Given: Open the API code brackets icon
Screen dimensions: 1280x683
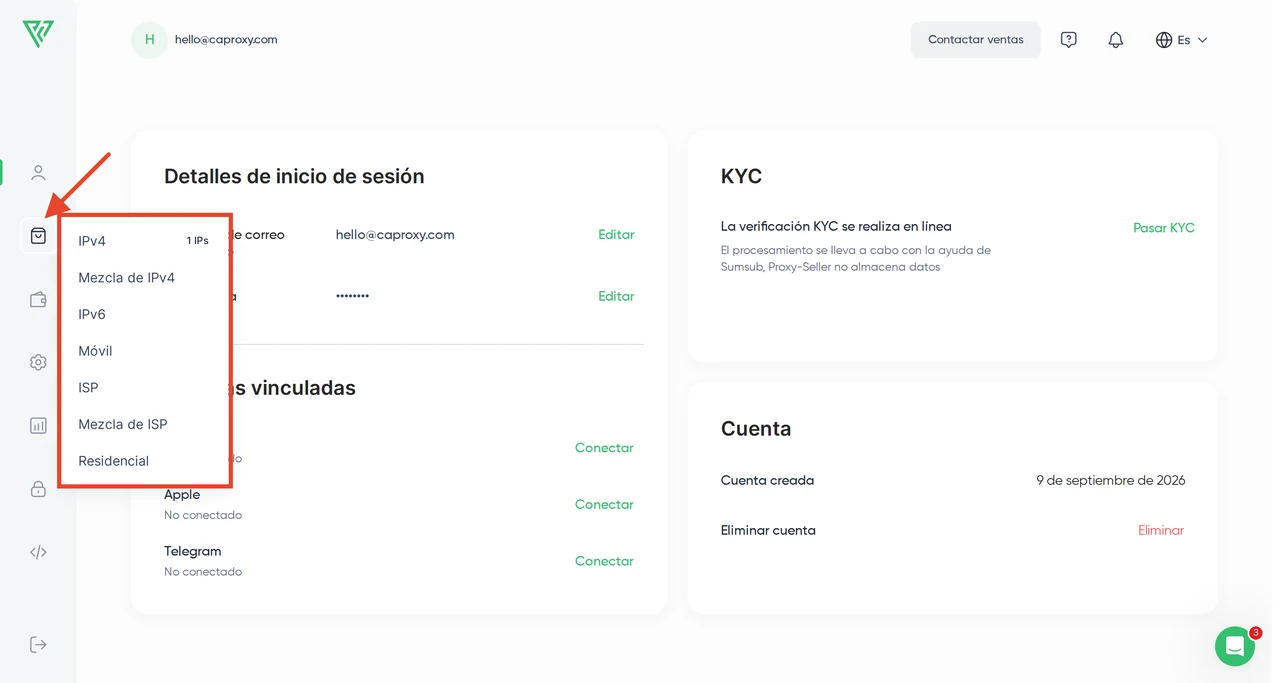Looking at the screenshot, I should click(38, 552).
